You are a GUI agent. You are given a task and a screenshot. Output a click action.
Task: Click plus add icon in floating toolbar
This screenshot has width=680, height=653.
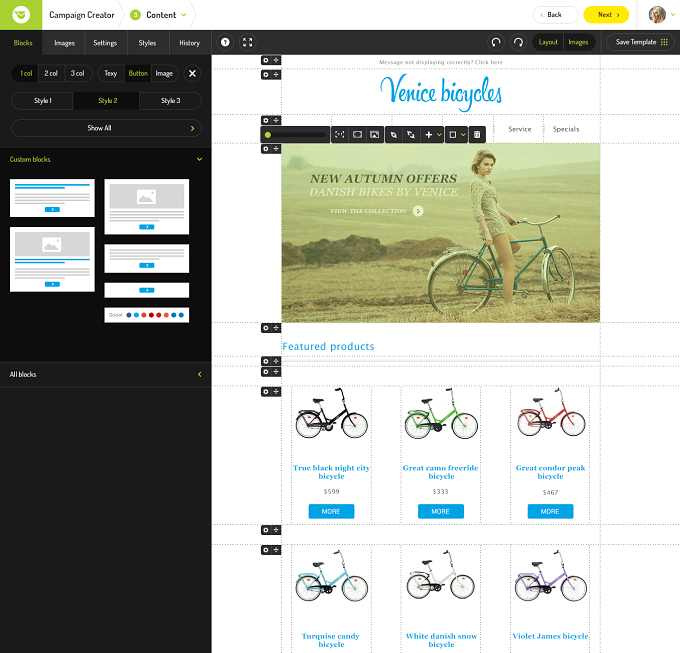pos(428,135)
